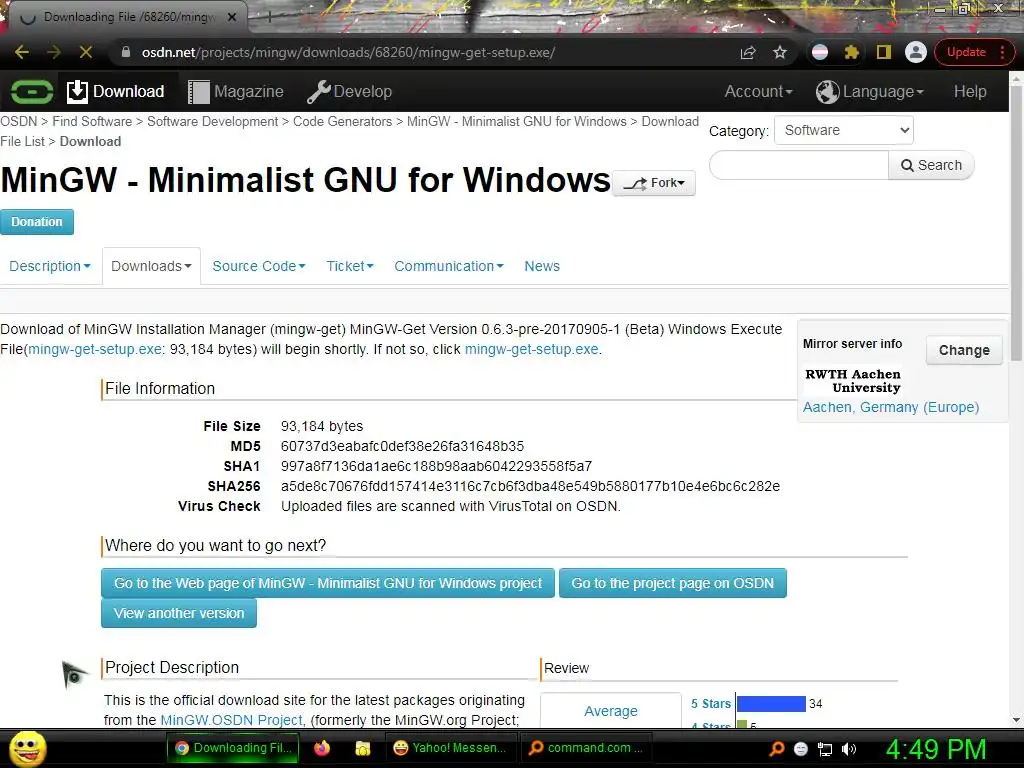Open the Chrome profile avatar
The image size is (1024, 768).
[x=916, y=52]
